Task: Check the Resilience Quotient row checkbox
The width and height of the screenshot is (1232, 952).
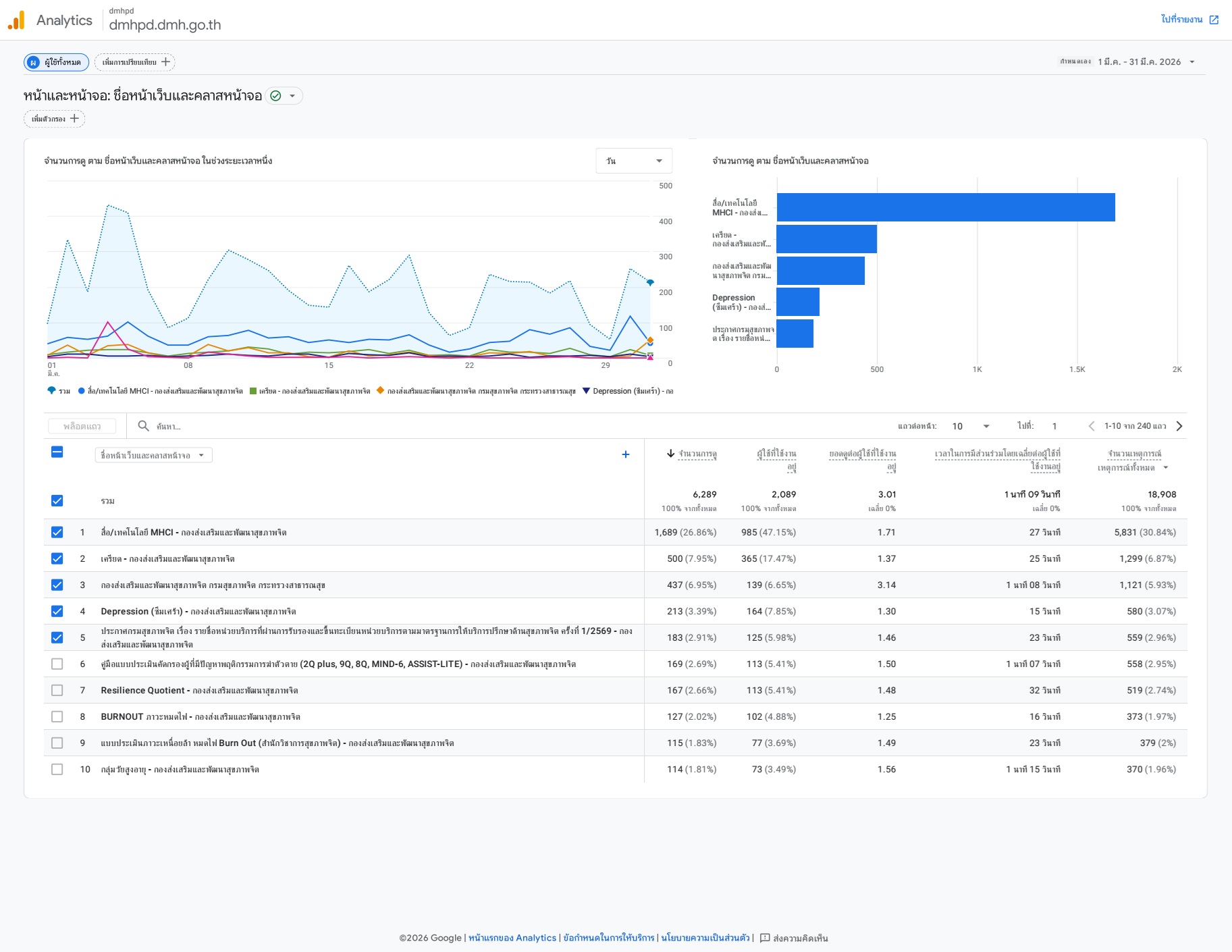Action: (57, 690)
